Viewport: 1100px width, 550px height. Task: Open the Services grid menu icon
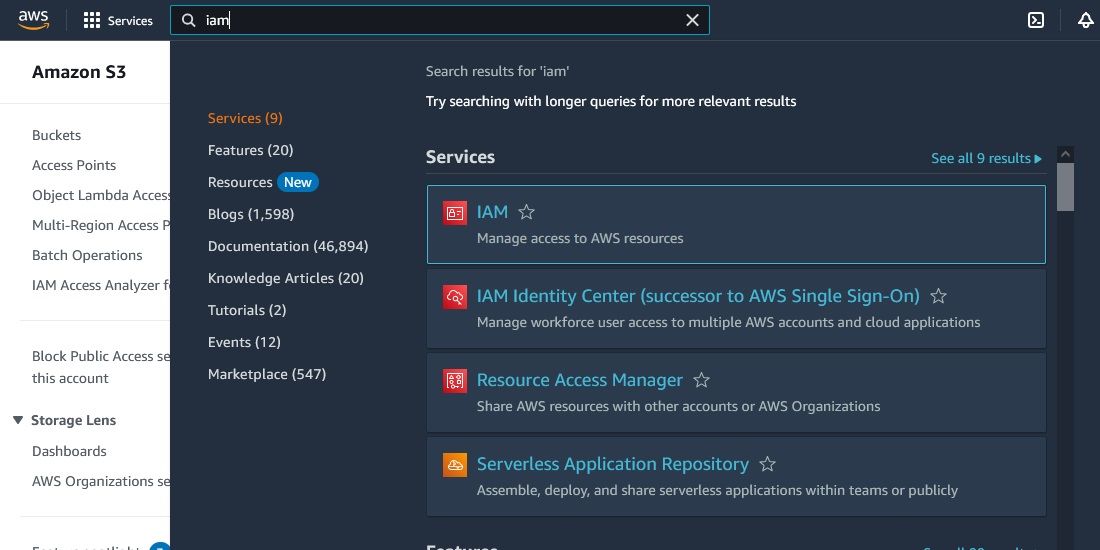point(92,20)
